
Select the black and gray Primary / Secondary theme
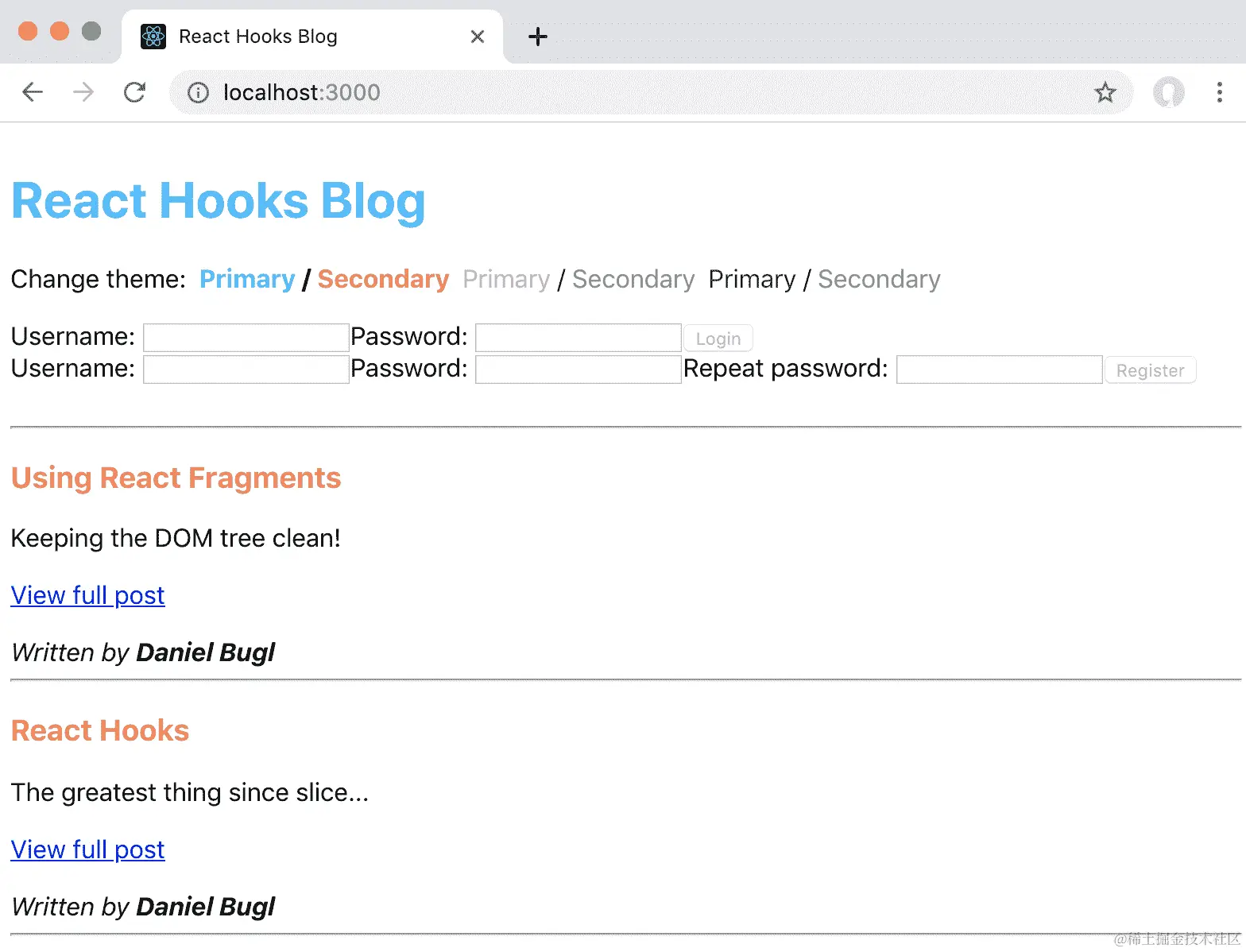(824, 280)
